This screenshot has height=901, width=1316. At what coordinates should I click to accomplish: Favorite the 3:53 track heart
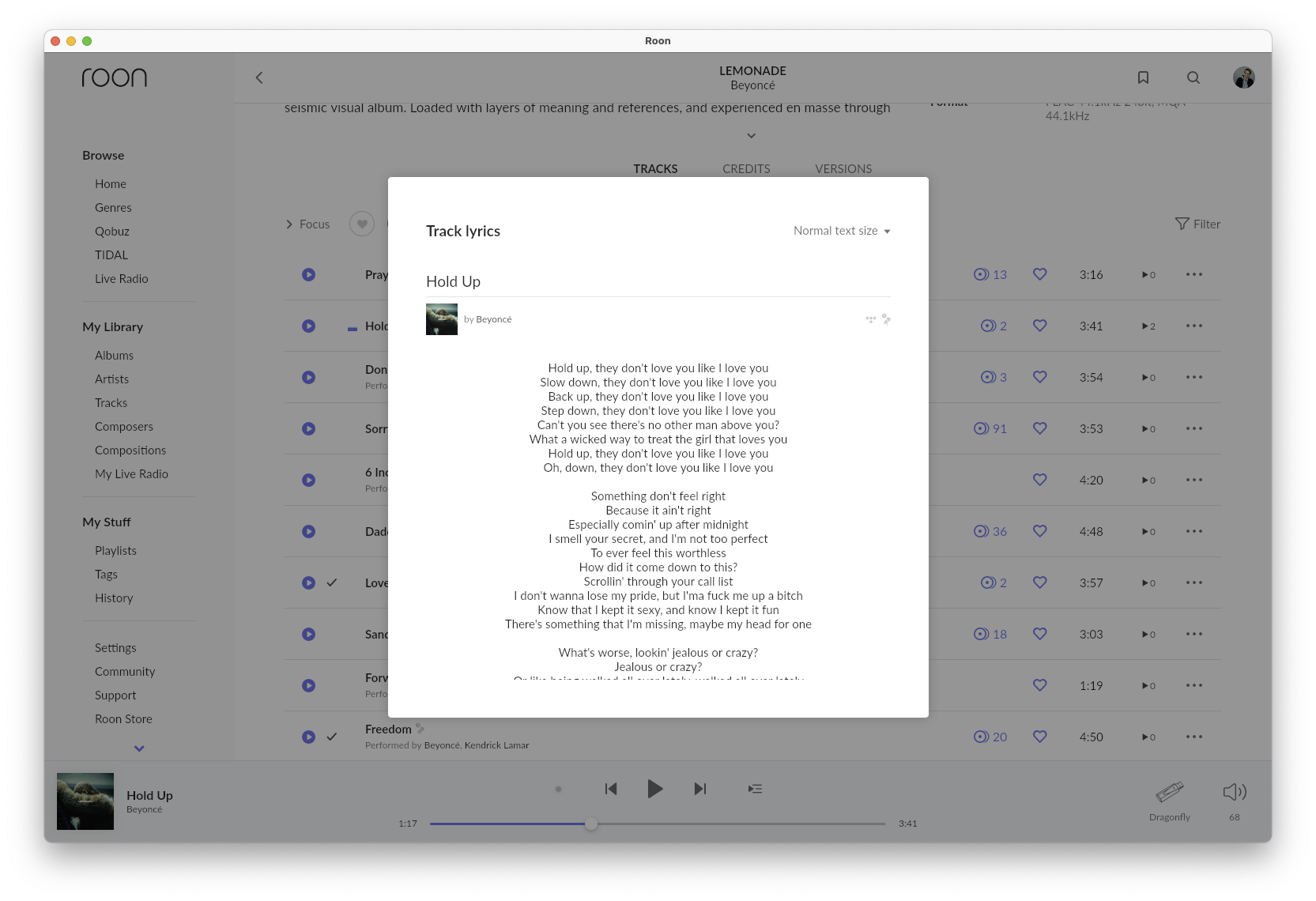[x=1040, y=428]
